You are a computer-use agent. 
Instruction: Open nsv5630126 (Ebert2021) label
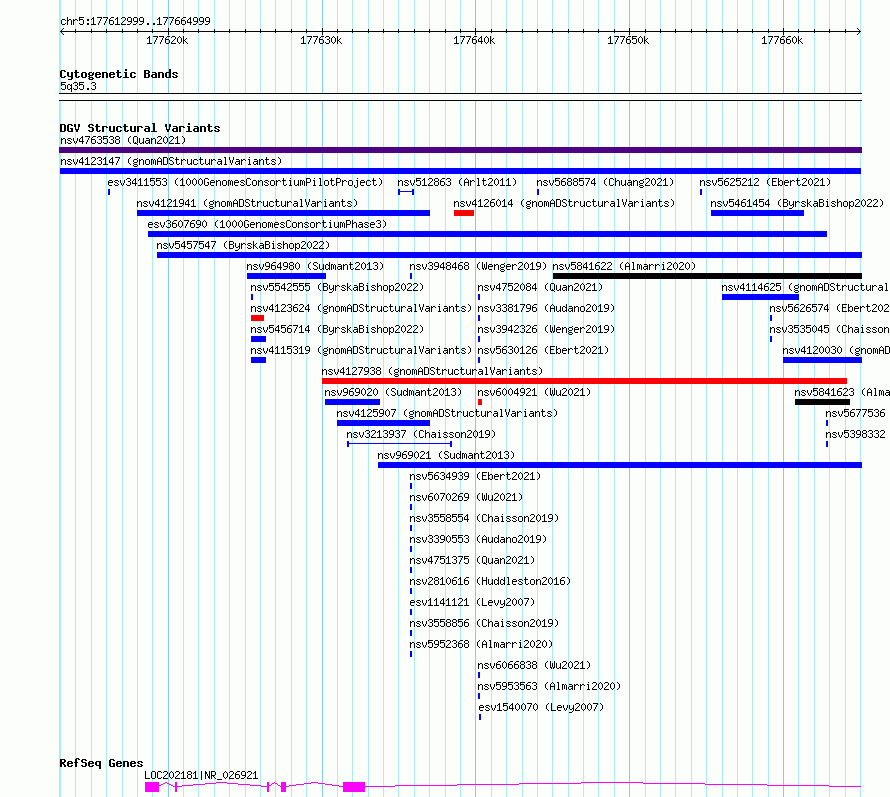[543, 350]
